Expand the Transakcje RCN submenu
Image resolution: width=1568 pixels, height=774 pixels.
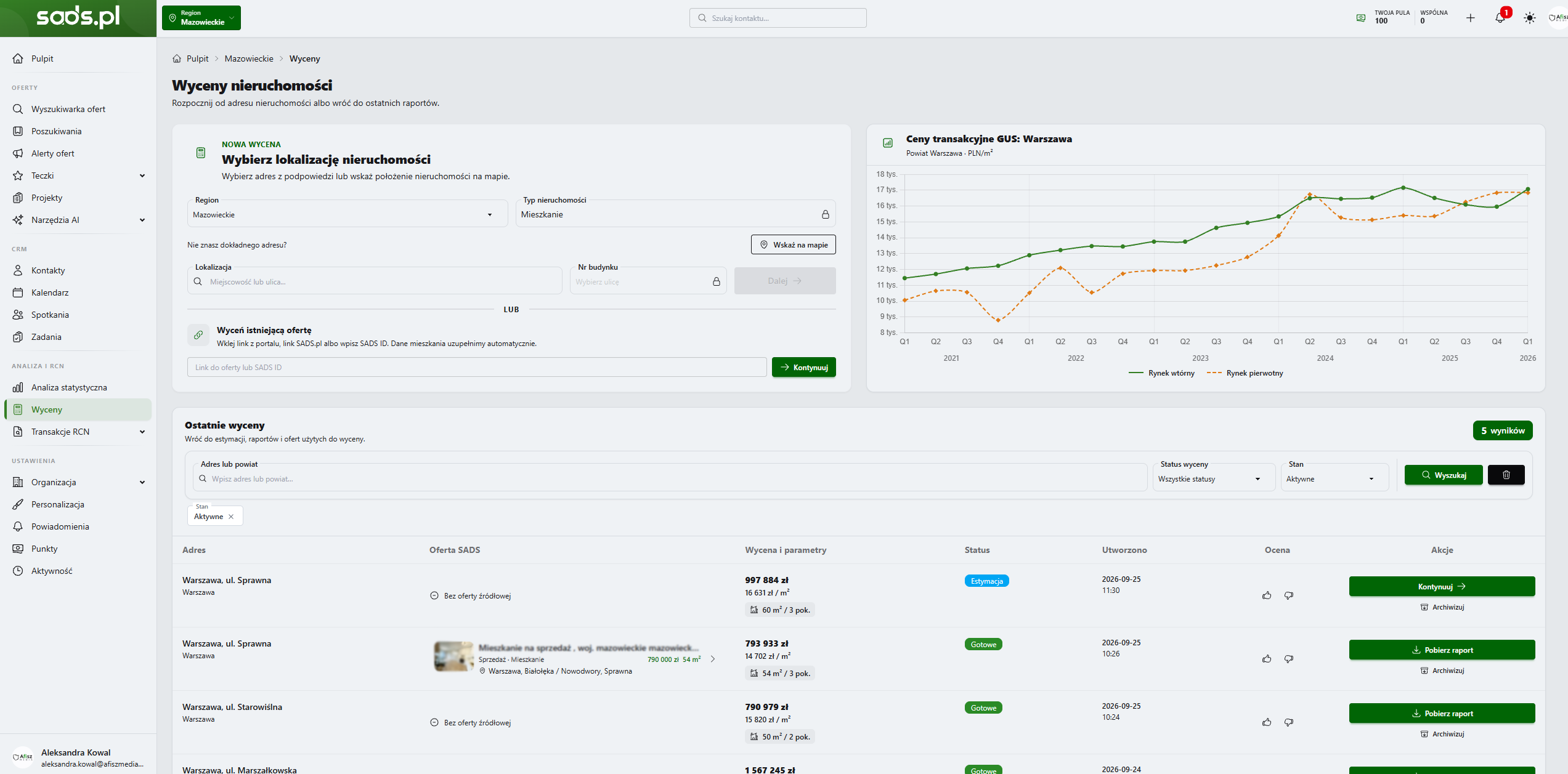coord(142,432)
